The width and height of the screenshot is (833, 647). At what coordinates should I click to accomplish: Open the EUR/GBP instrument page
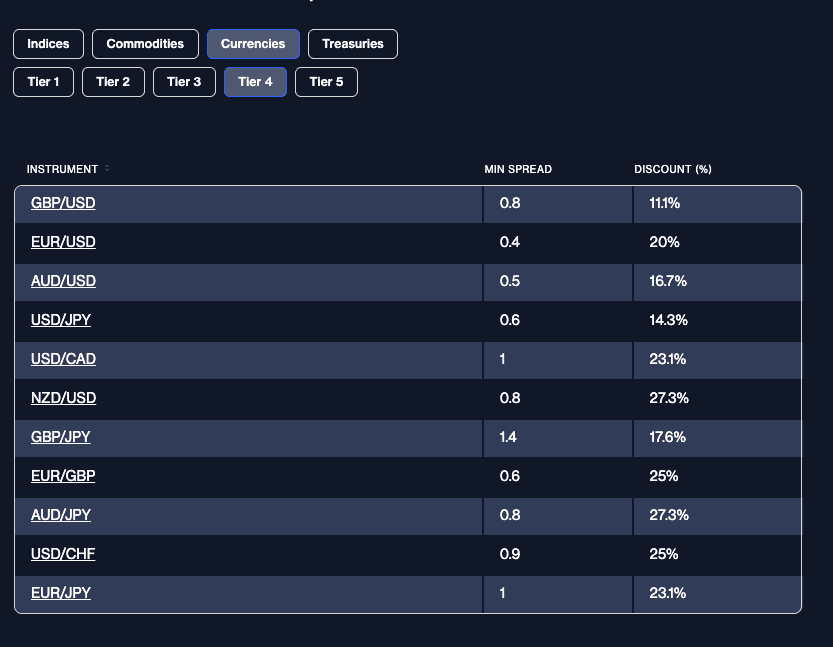point(63,476)
